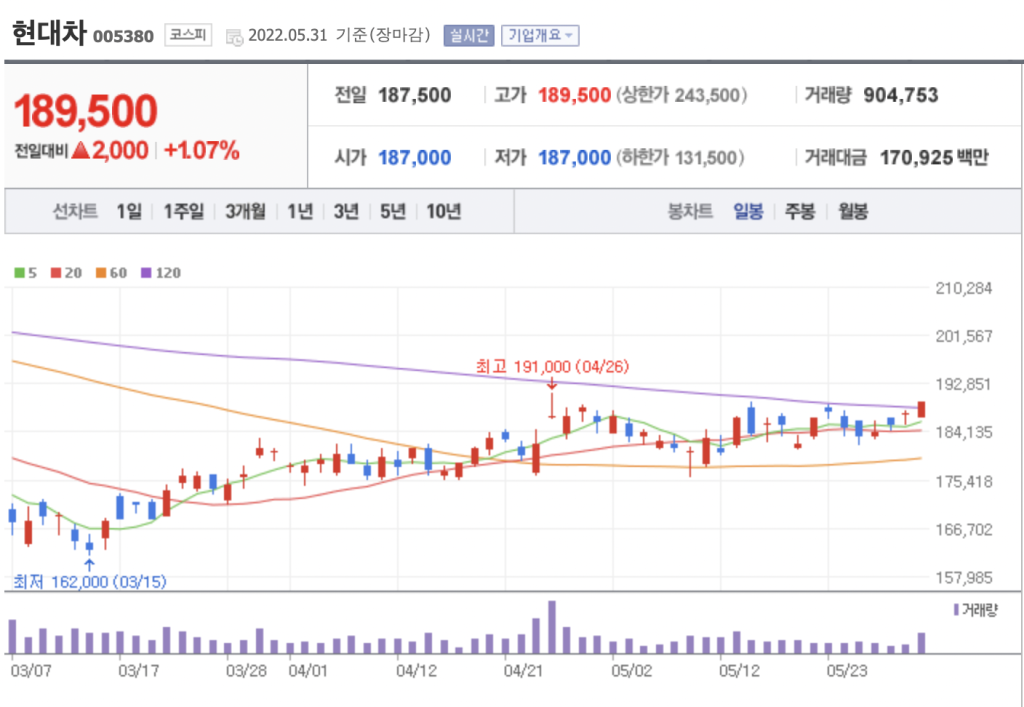The width and height of the screenshot is (1024, 707).
Task: Click the orange 60-day moving average legend
Action: coord(108,272)
